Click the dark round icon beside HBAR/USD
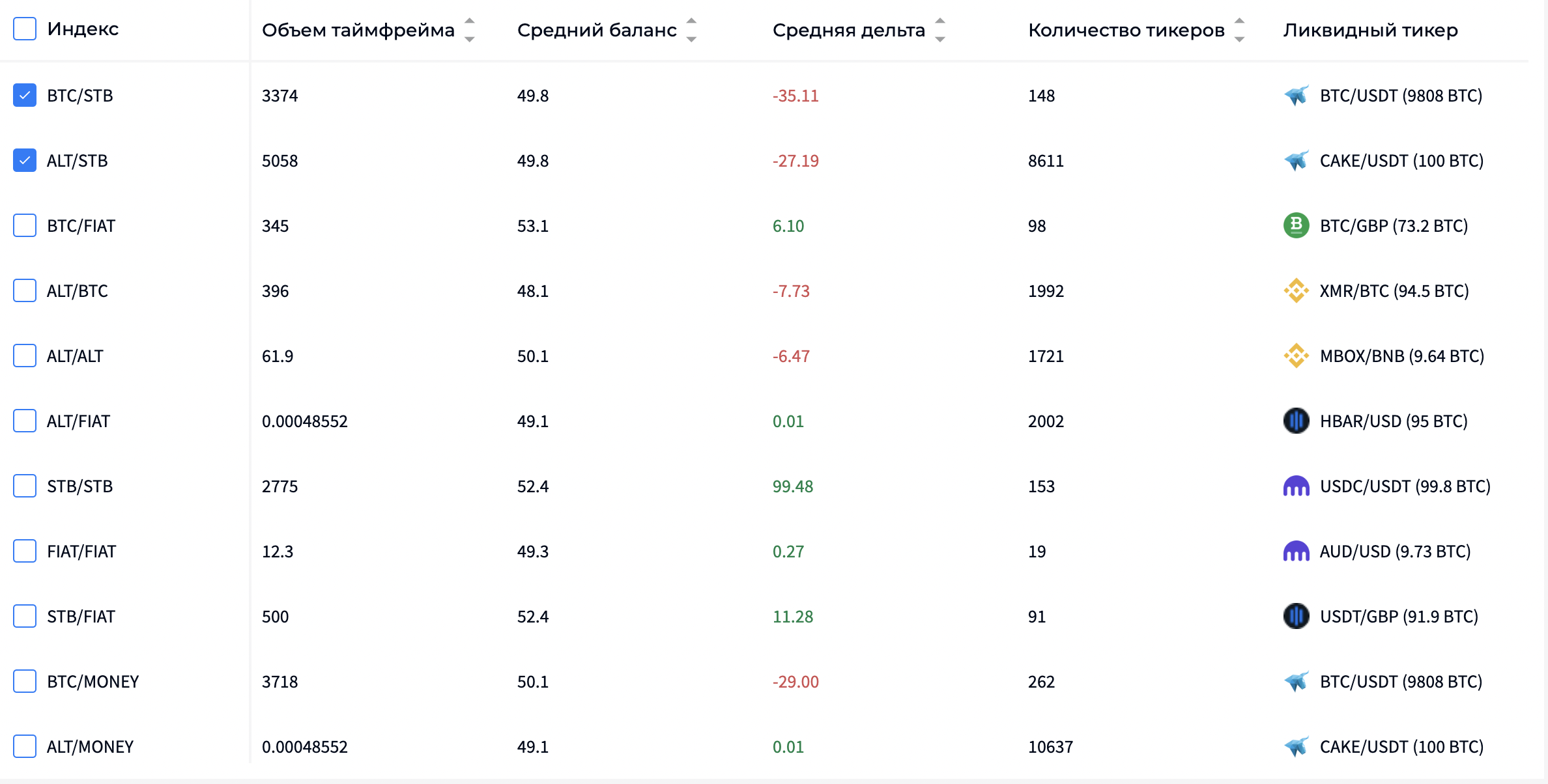The width and height of the screenshot is (1548, 784). tap(1296, 421)
